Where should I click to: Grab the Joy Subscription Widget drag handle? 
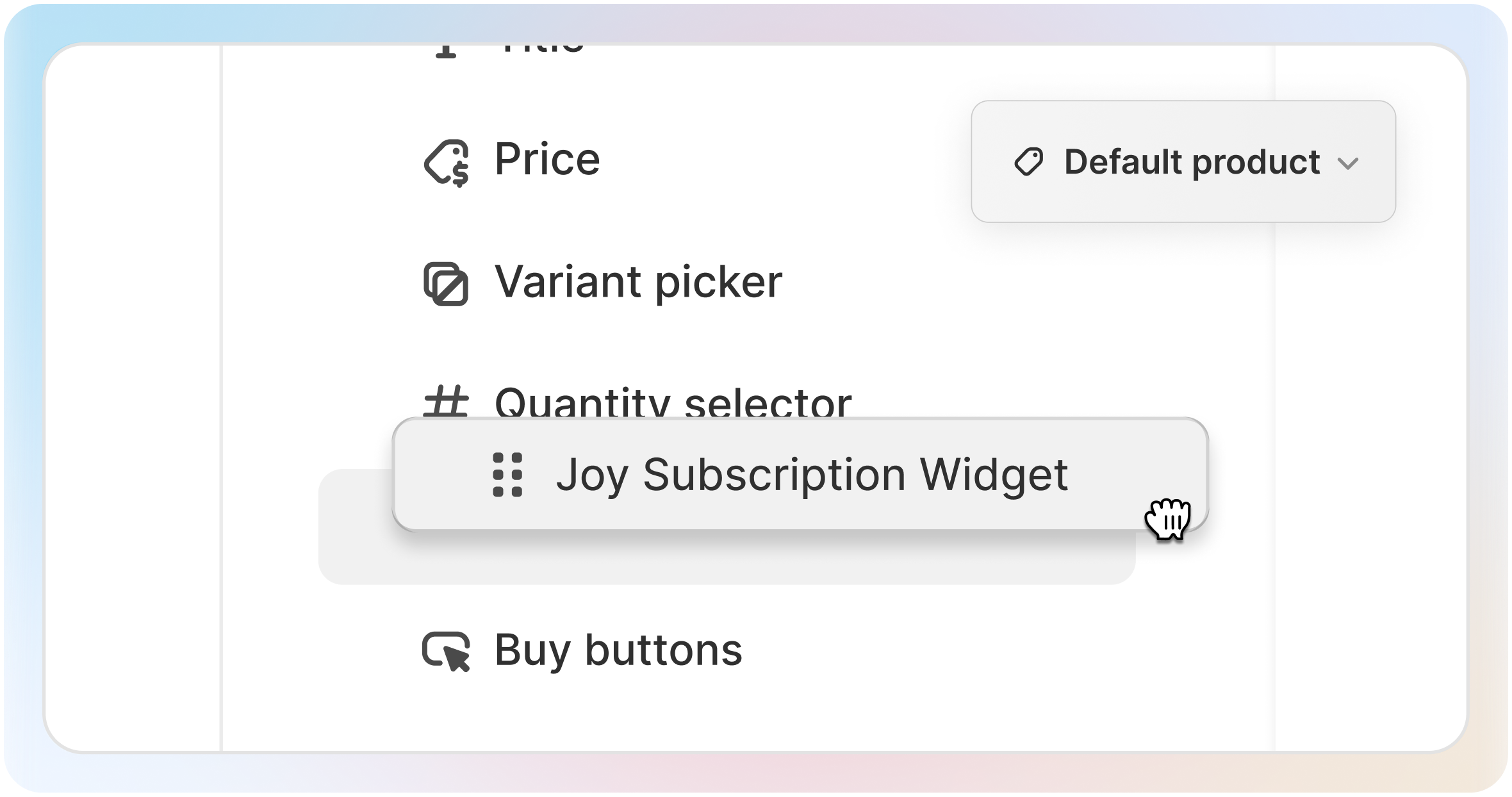(507, 475)
